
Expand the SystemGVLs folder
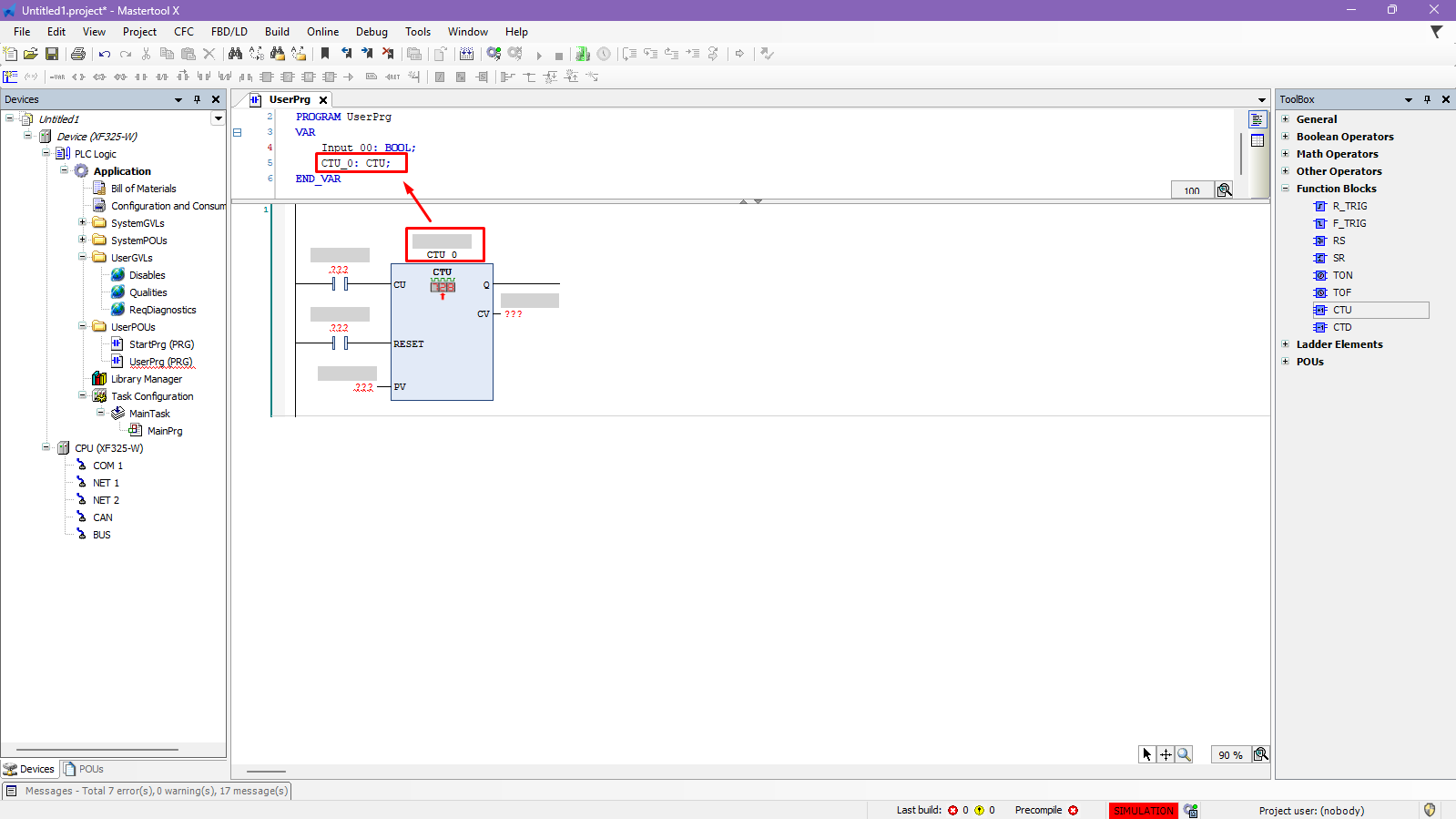(x=82, y=223)
